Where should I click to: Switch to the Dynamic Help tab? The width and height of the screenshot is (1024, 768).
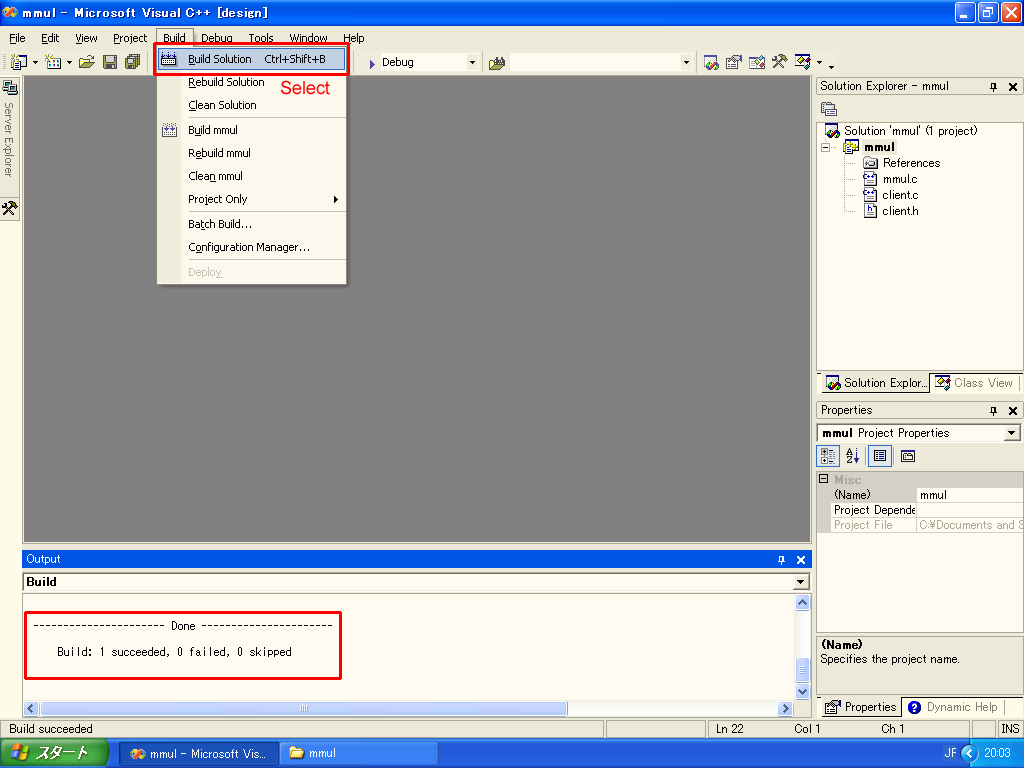pos(953,707)
